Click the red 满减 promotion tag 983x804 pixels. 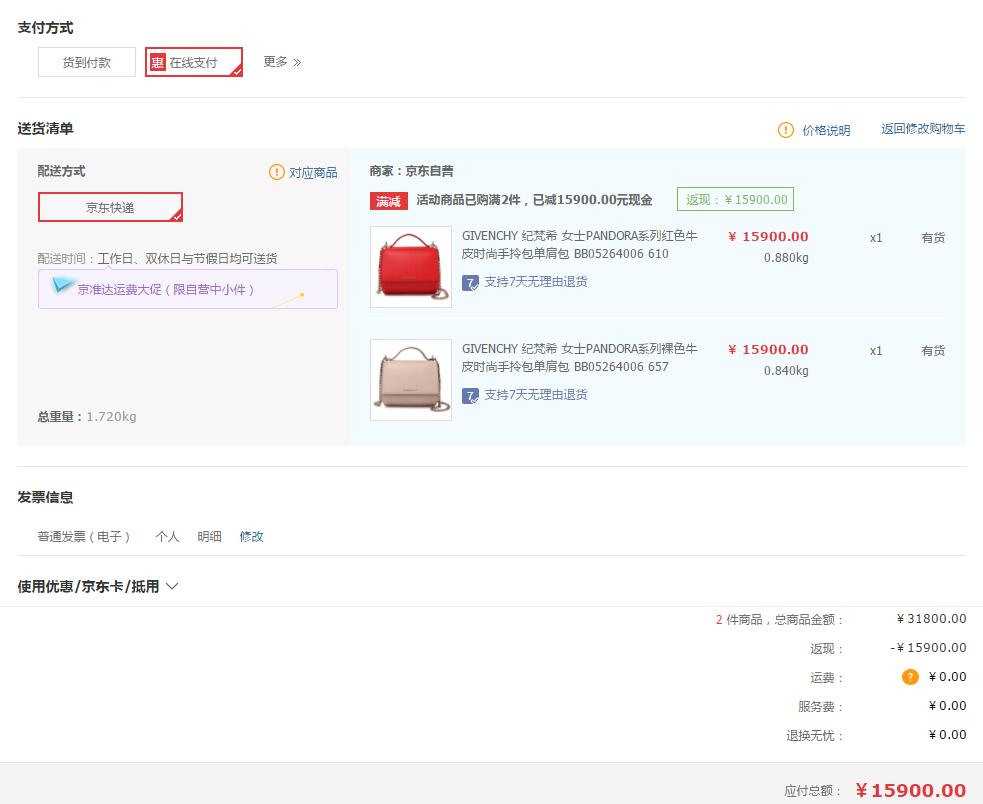(x=389, y=201)
